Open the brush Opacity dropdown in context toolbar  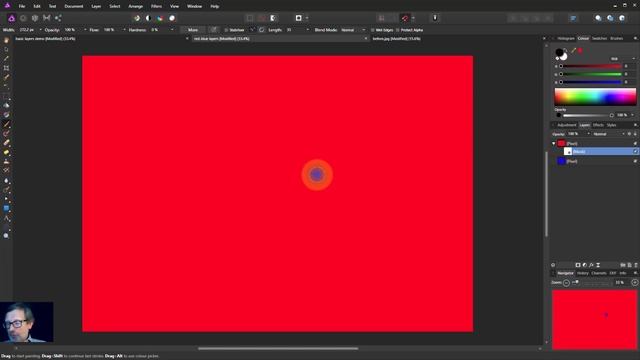[85, 30]
